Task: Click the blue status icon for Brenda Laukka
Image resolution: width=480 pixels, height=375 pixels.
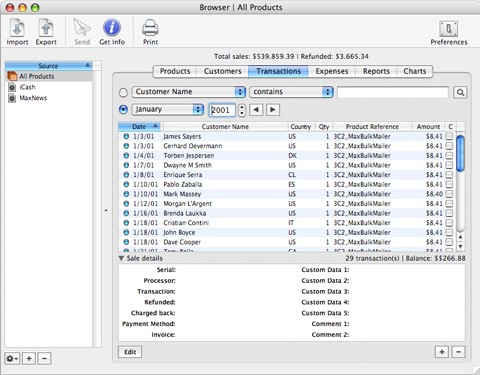Action: point(126,213)
